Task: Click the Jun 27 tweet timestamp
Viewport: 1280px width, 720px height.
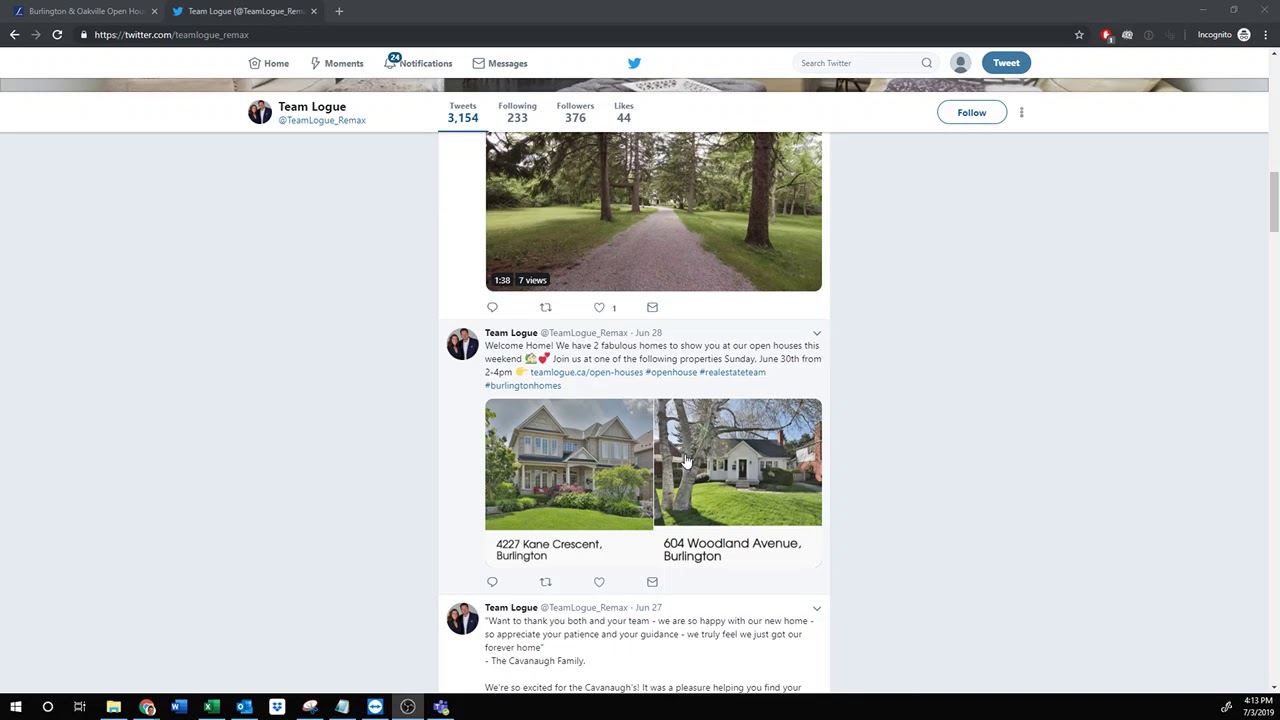Action: pos(648,608)
